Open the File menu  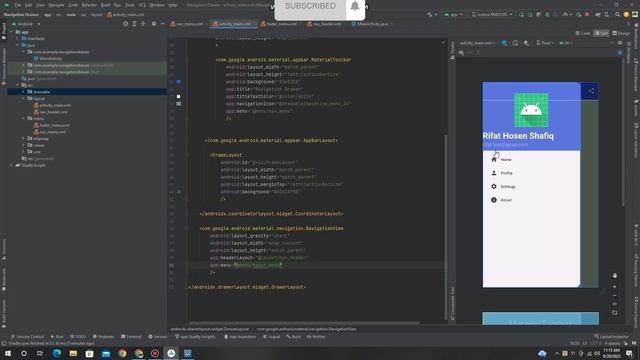[x=18, y=5]
